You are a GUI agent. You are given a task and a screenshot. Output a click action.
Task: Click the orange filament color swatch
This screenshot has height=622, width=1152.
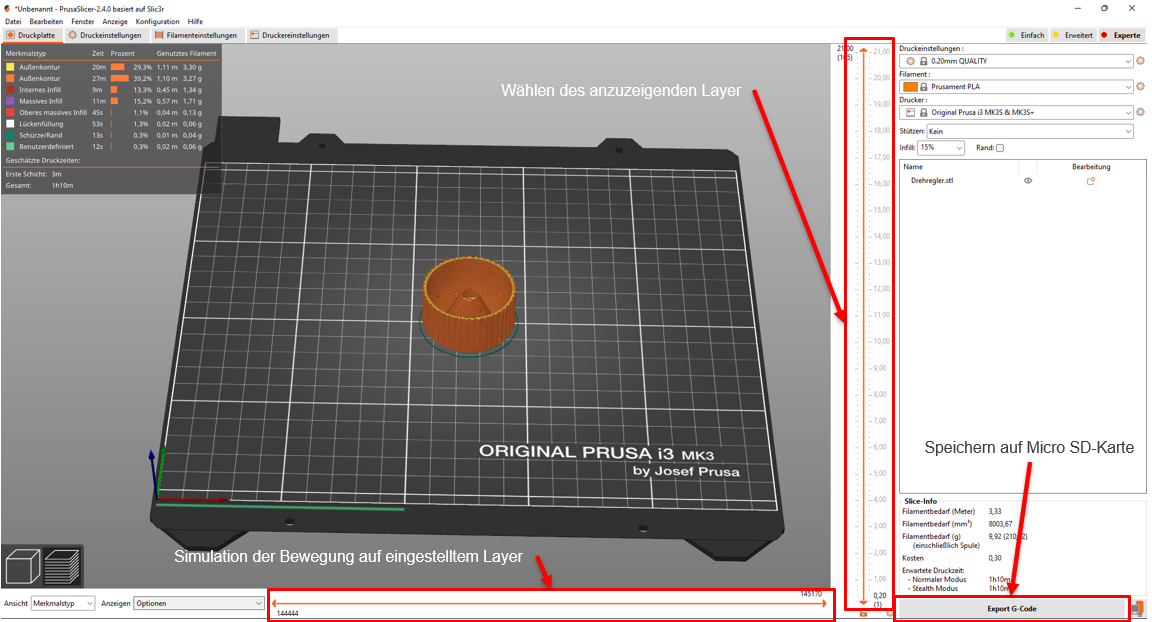[909, 87]
